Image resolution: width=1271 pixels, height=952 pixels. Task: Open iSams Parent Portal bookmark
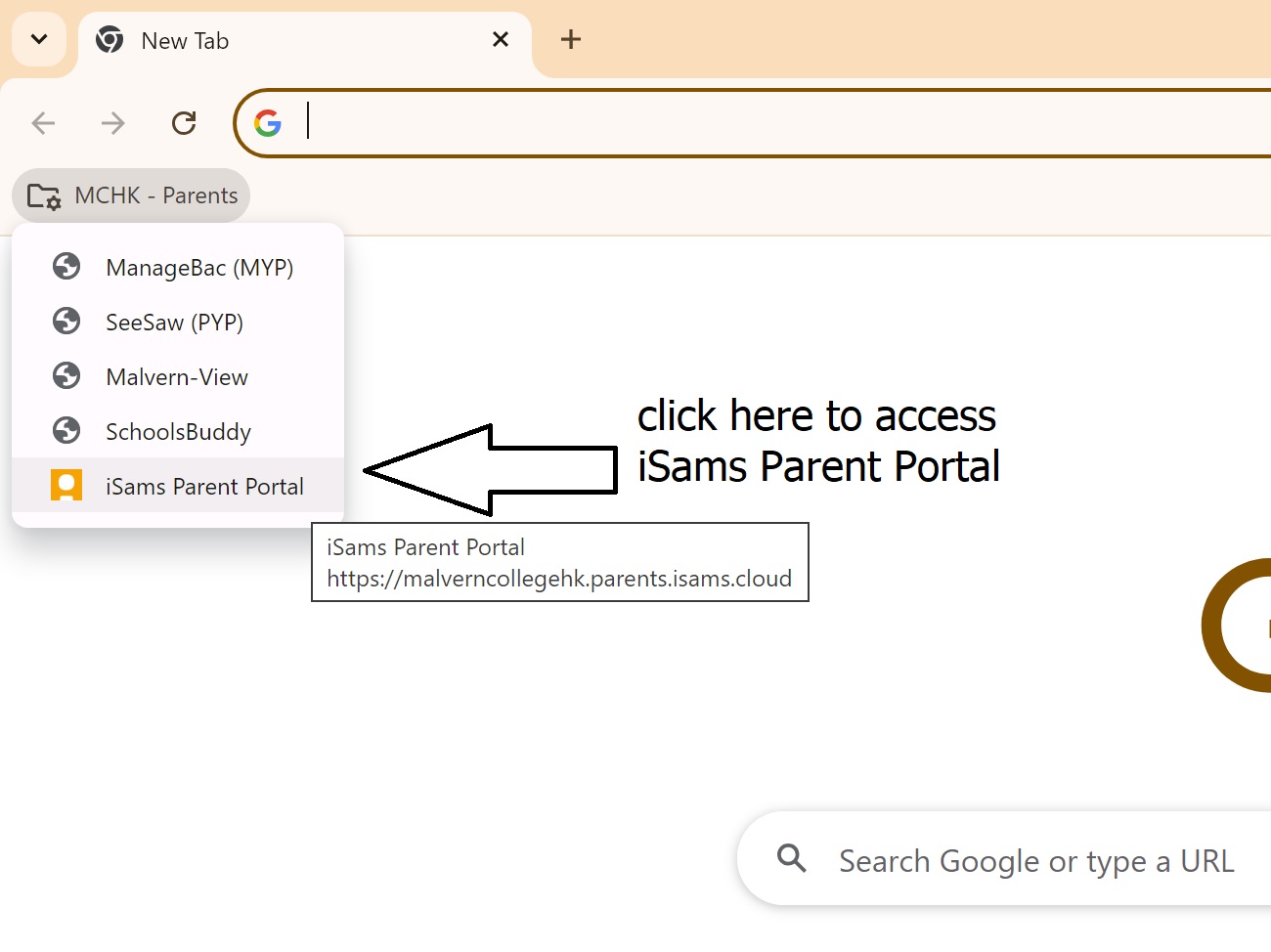178,486
